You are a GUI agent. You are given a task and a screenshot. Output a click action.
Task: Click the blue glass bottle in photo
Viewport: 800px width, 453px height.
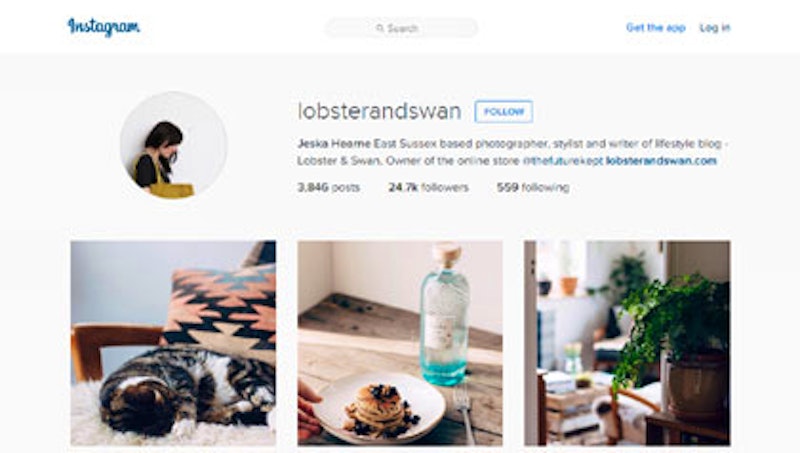pyautogui.click(x=444, y=315)
